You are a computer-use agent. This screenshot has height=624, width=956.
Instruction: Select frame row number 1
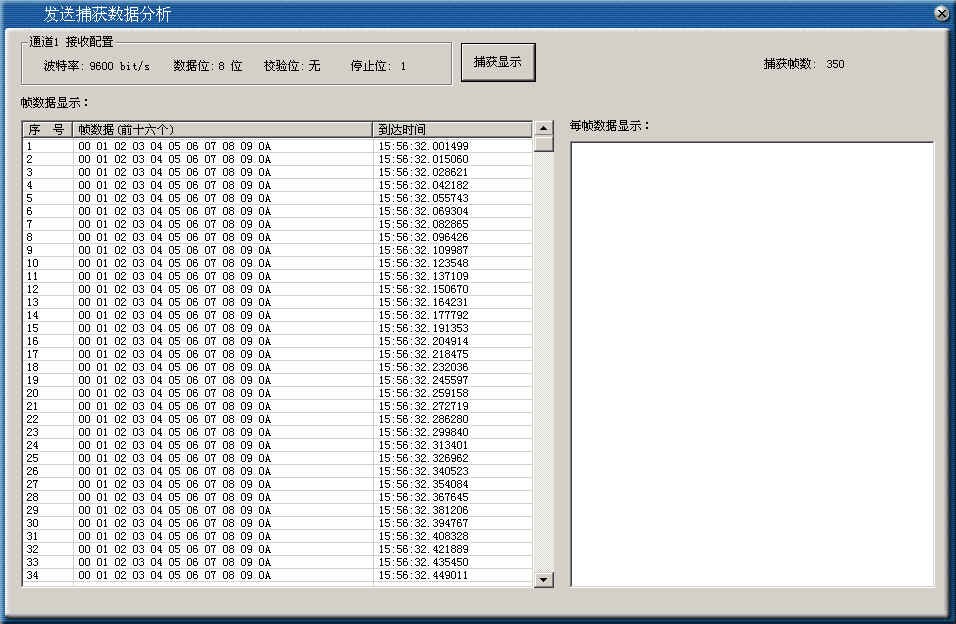(x=277, y=146)
